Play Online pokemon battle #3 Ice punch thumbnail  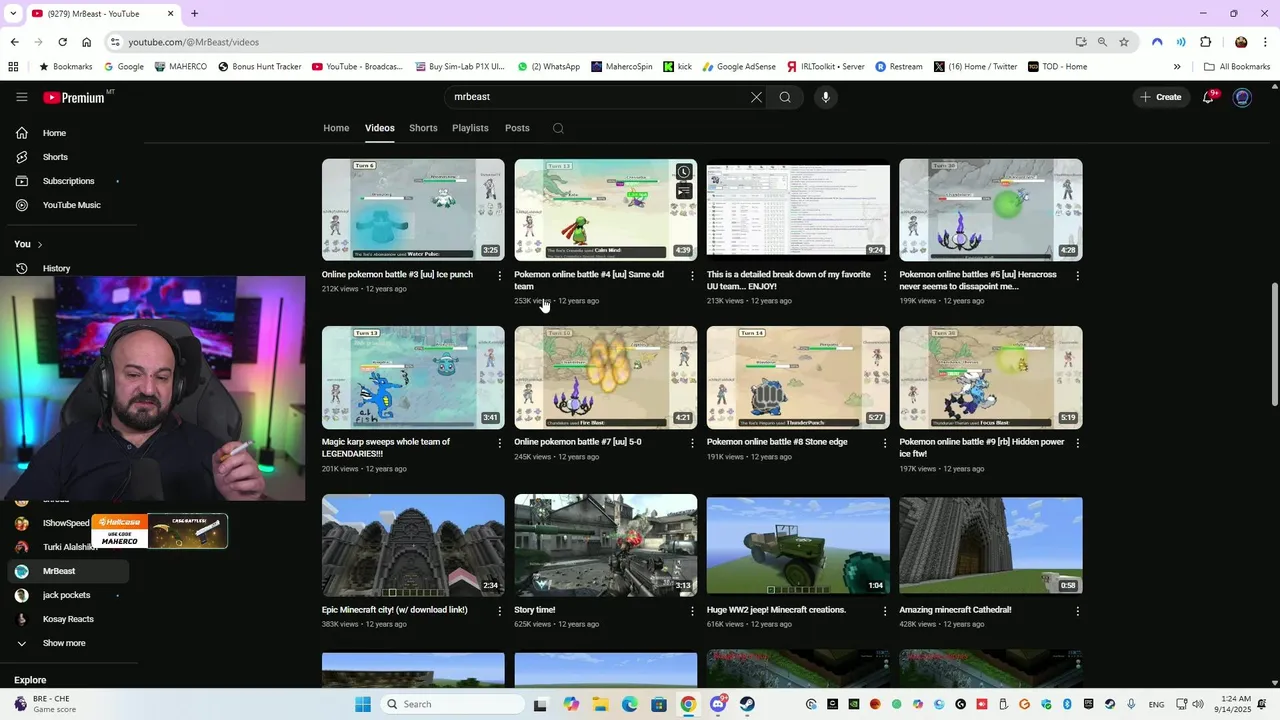click(413, 210)
